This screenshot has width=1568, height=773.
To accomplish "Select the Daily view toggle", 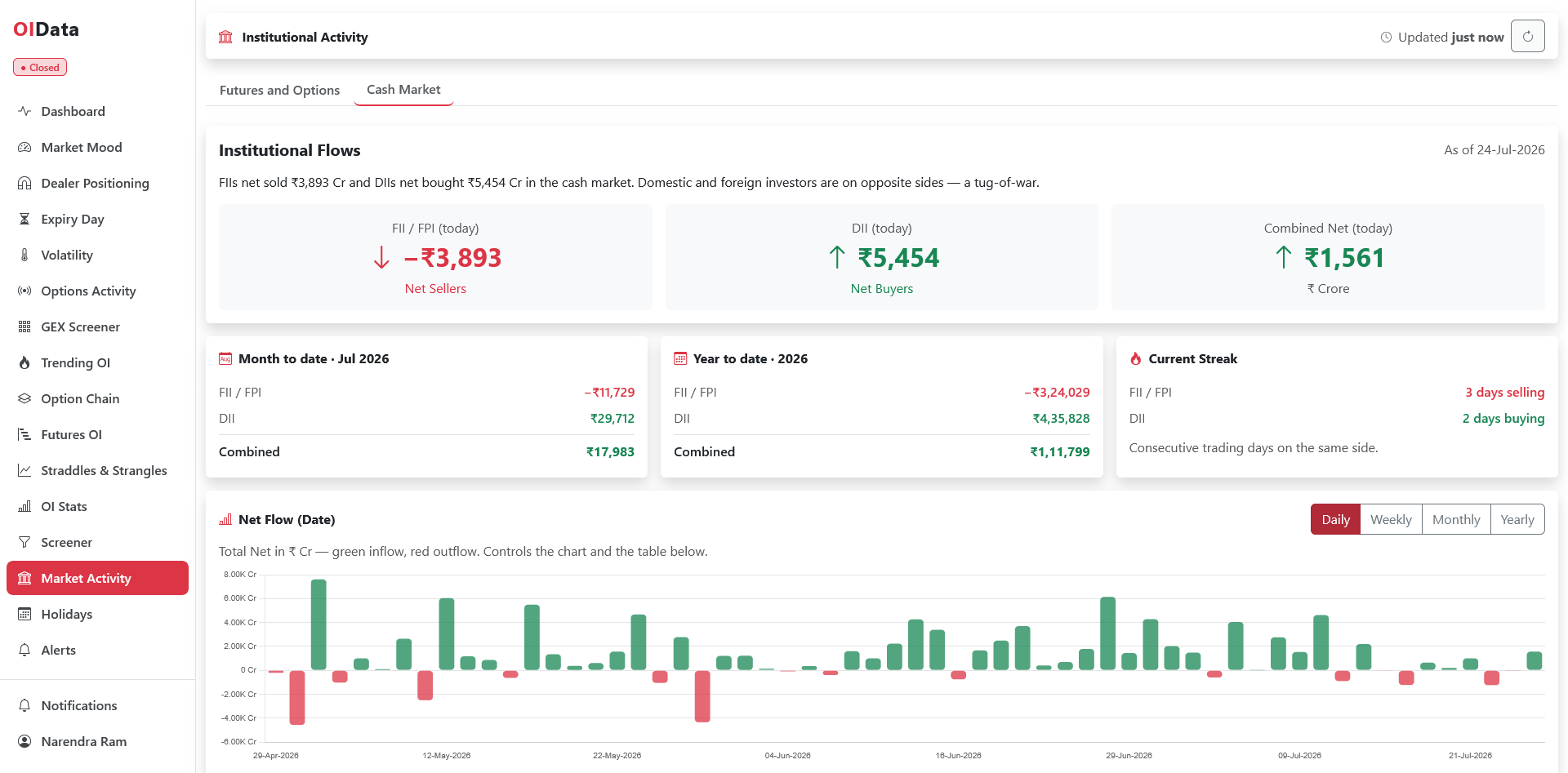I will click(1335, 519).
